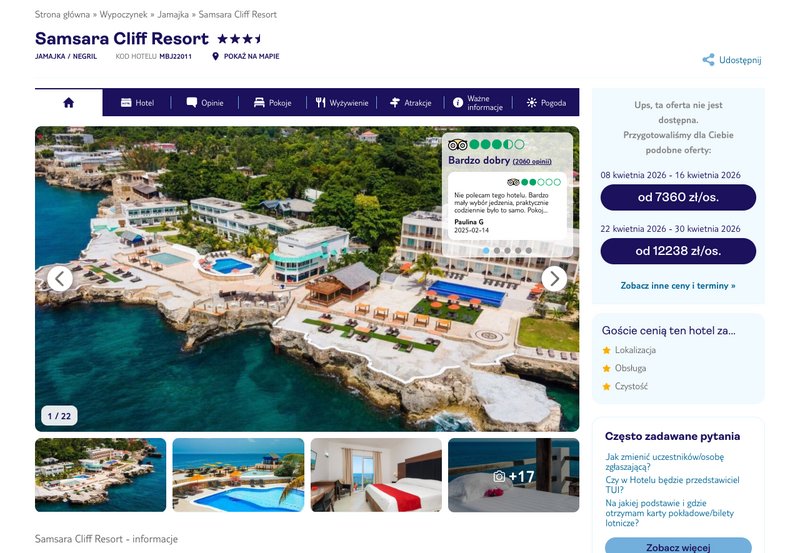Screen dimensions: 800x553
Task: Select first review carousel dot
Action: [x=486, y=250]
